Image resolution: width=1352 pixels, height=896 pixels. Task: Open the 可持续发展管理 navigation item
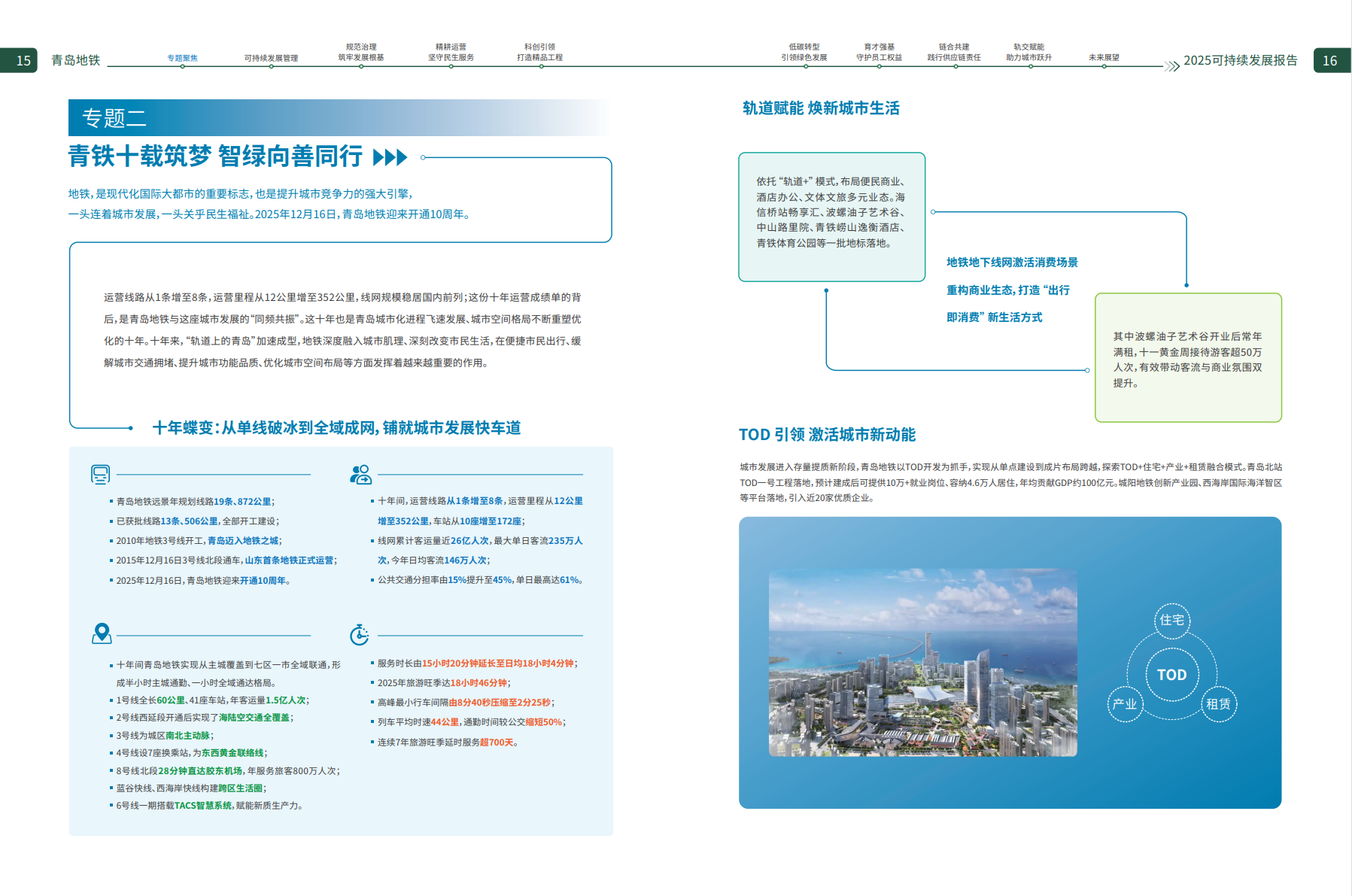[x=271, y=58]
